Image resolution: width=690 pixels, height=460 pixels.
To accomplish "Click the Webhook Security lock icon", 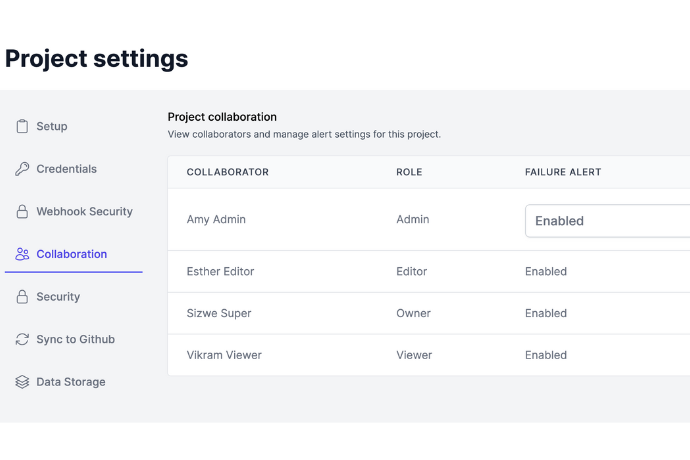I will click(x=22, y=212).
